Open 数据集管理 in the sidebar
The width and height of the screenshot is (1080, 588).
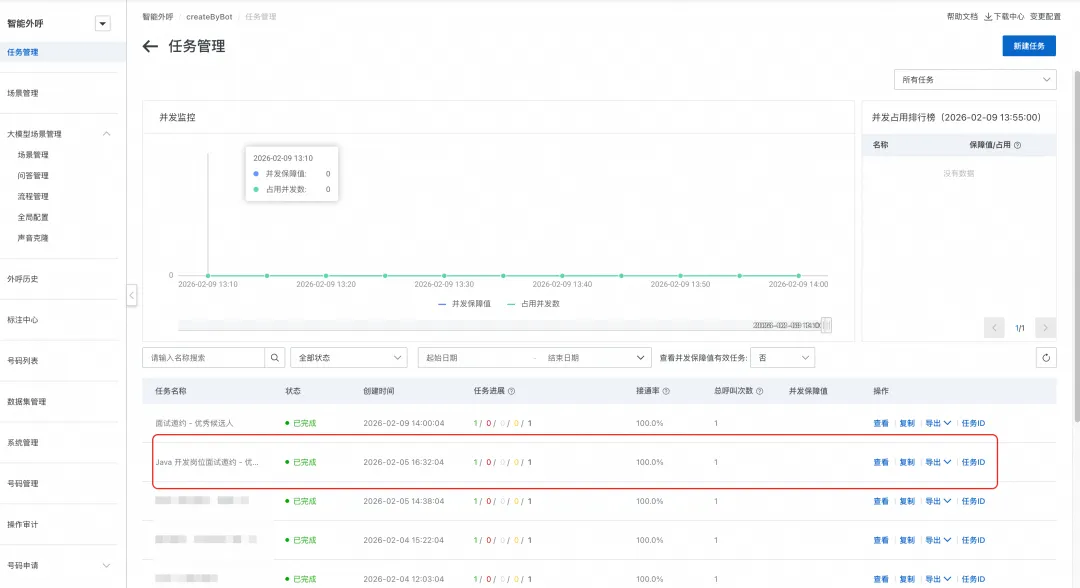(x=27, y=402)
